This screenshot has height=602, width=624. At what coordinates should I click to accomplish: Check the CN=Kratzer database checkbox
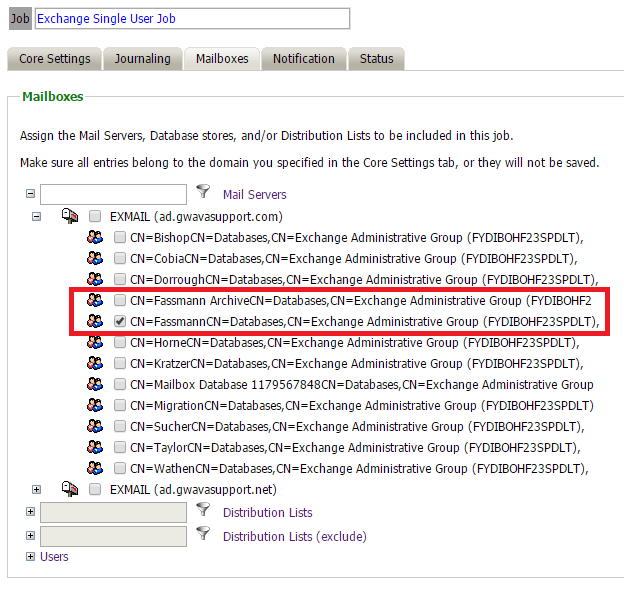tap(120, 363)
